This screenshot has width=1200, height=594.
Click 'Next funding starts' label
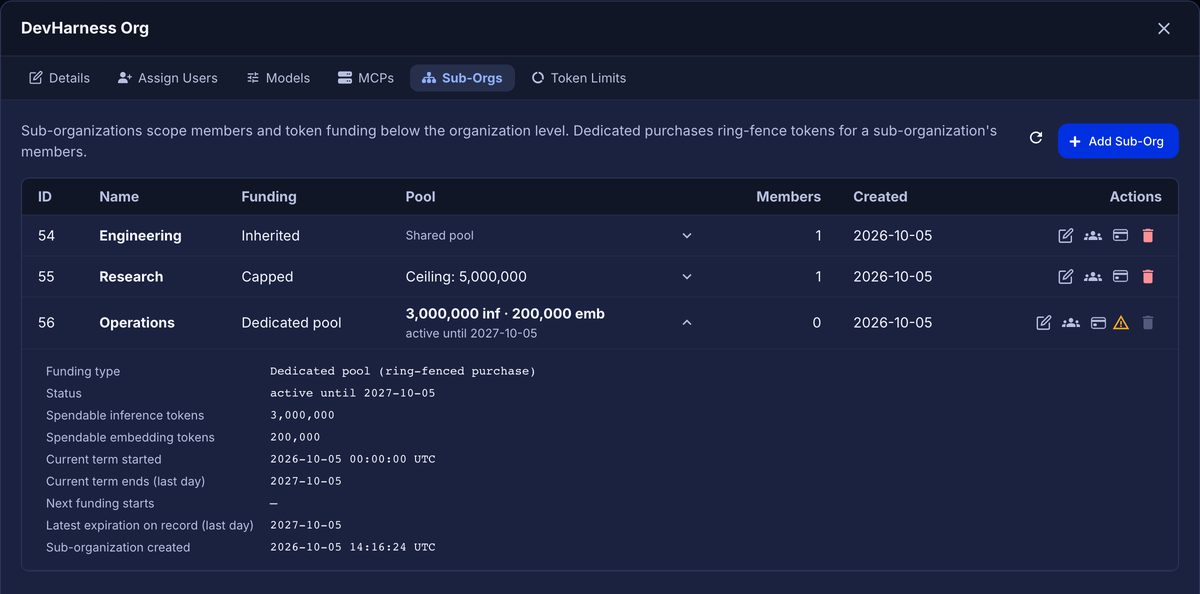[100, 503]
